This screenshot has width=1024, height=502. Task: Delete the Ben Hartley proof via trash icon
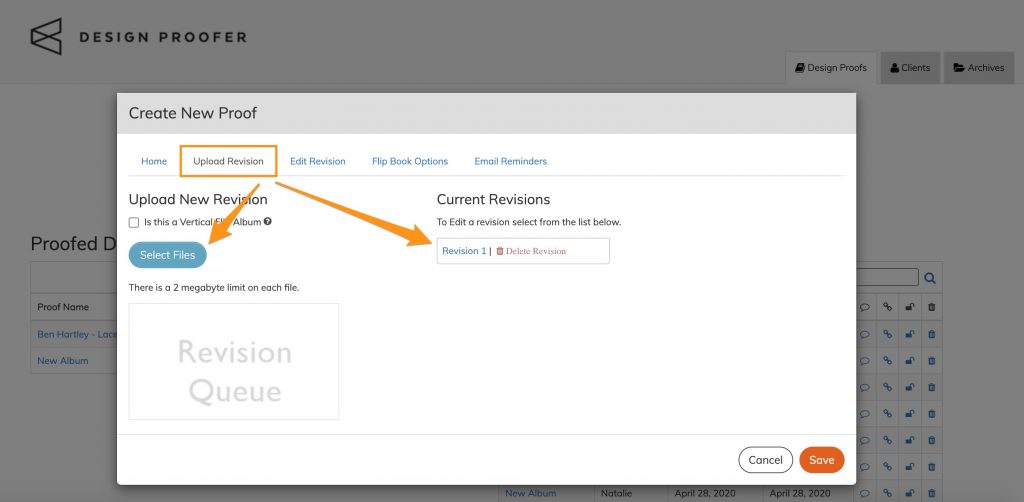[931, 334]
